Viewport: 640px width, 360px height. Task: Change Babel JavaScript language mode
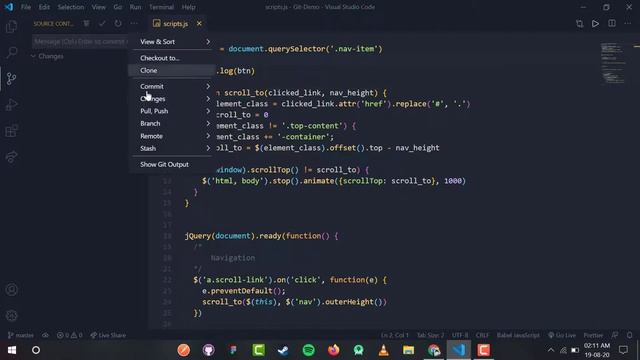pos(518,335)
